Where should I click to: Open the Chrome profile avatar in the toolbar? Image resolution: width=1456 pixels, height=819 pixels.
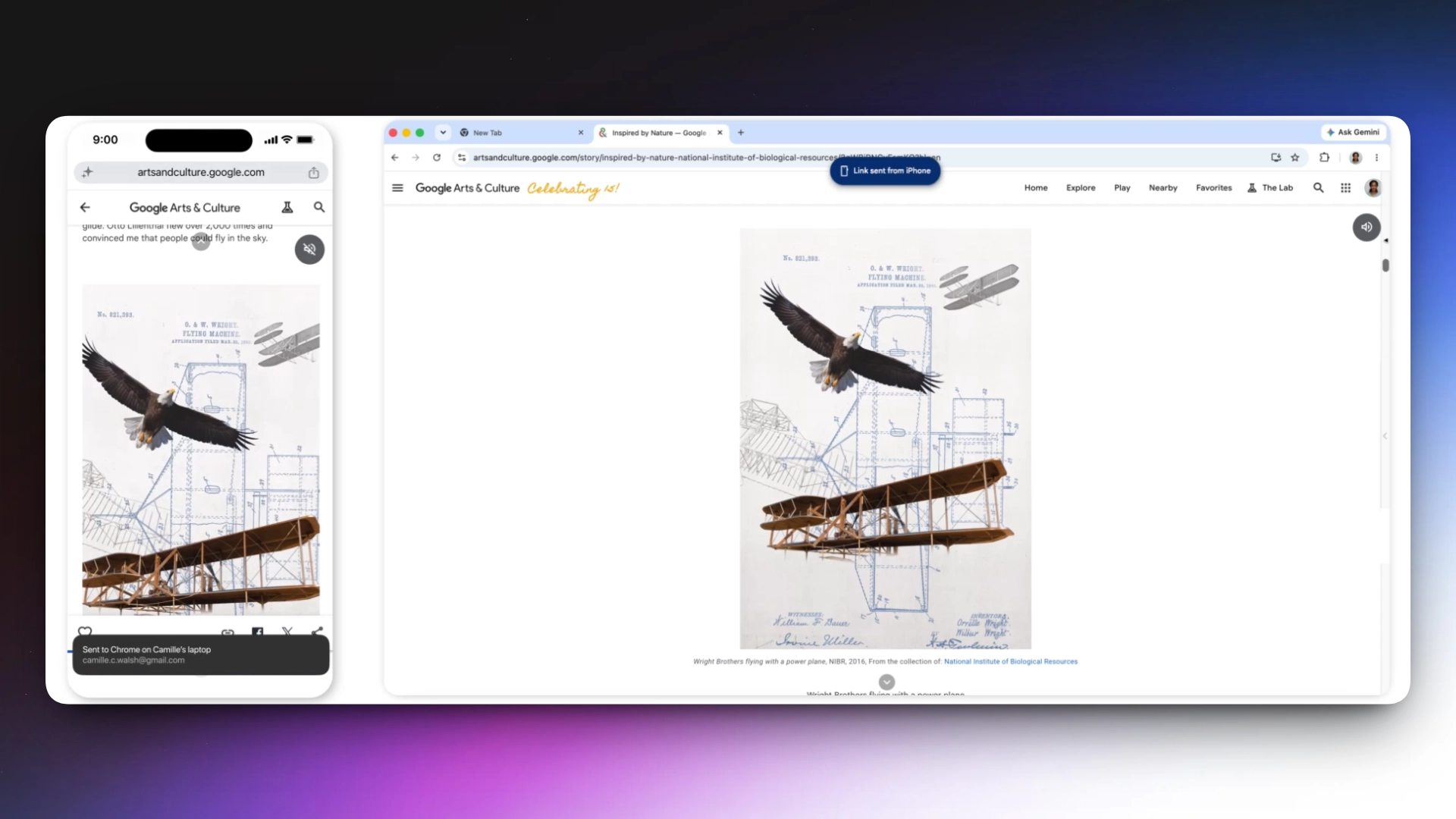[1356, 158]
